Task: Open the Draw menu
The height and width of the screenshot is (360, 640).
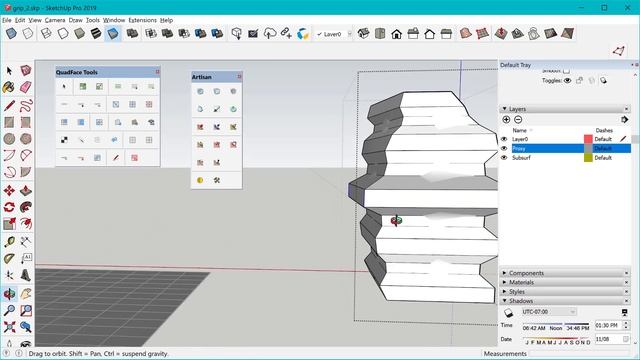Action: [x=76, y=20]
